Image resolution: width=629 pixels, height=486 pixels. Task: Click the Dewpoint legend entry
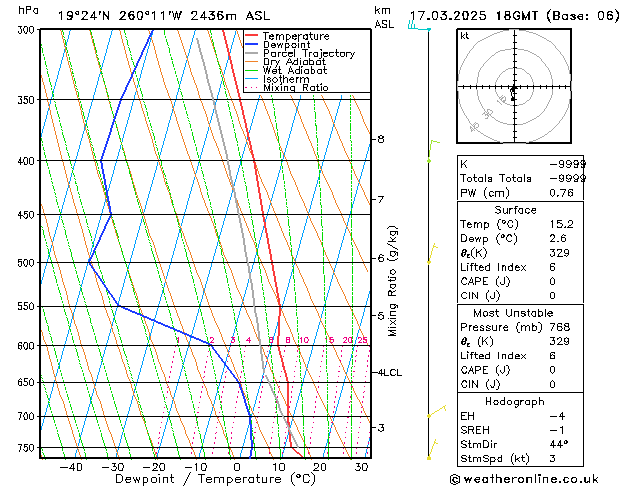286,45
